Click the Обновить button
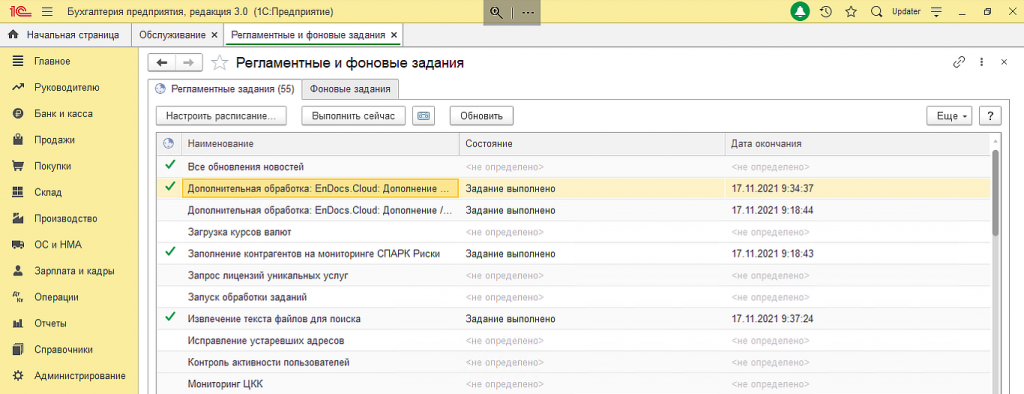 point(481,116)
